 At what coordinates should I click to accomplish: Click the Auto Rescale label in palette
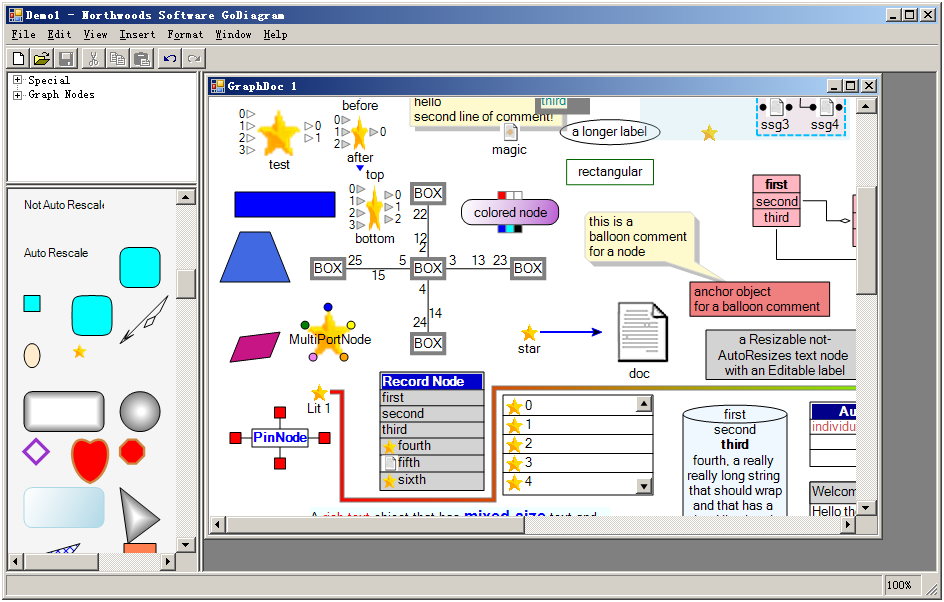point(56,253)
